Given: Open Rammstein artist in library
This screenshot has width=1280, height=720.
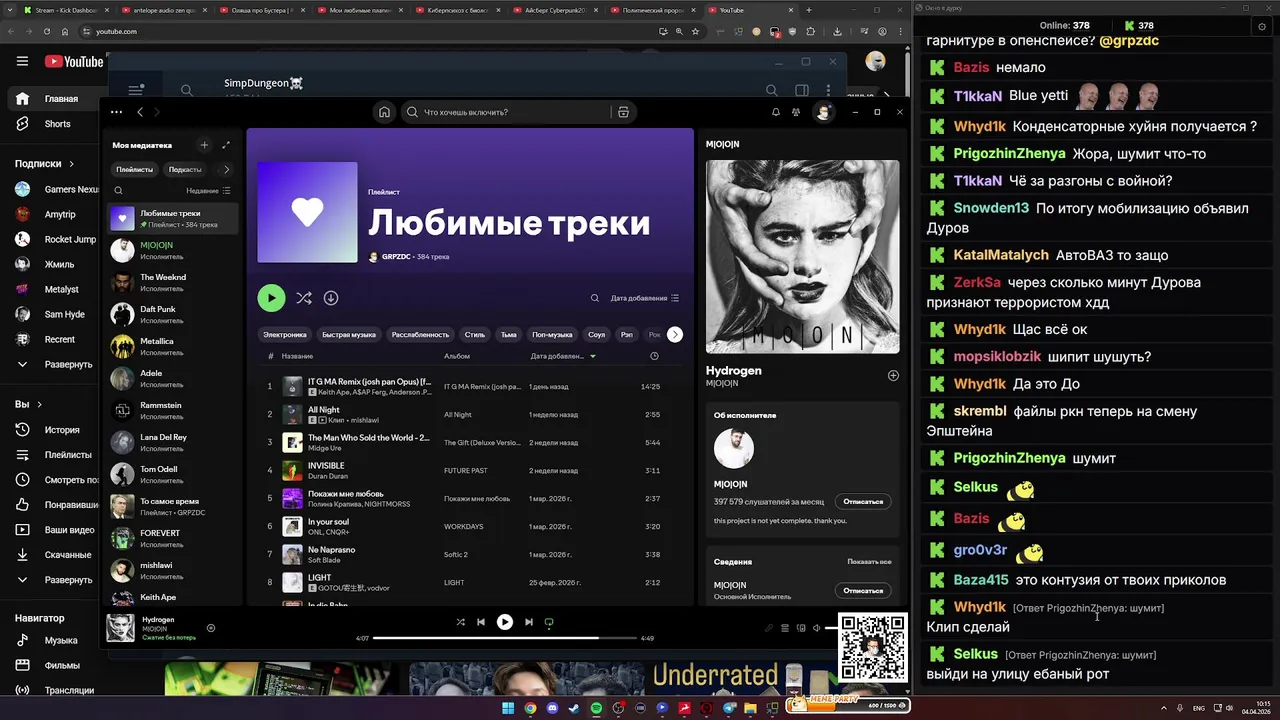Looking at the screenshot, I should pyautogui.click(x=173, y=410).
